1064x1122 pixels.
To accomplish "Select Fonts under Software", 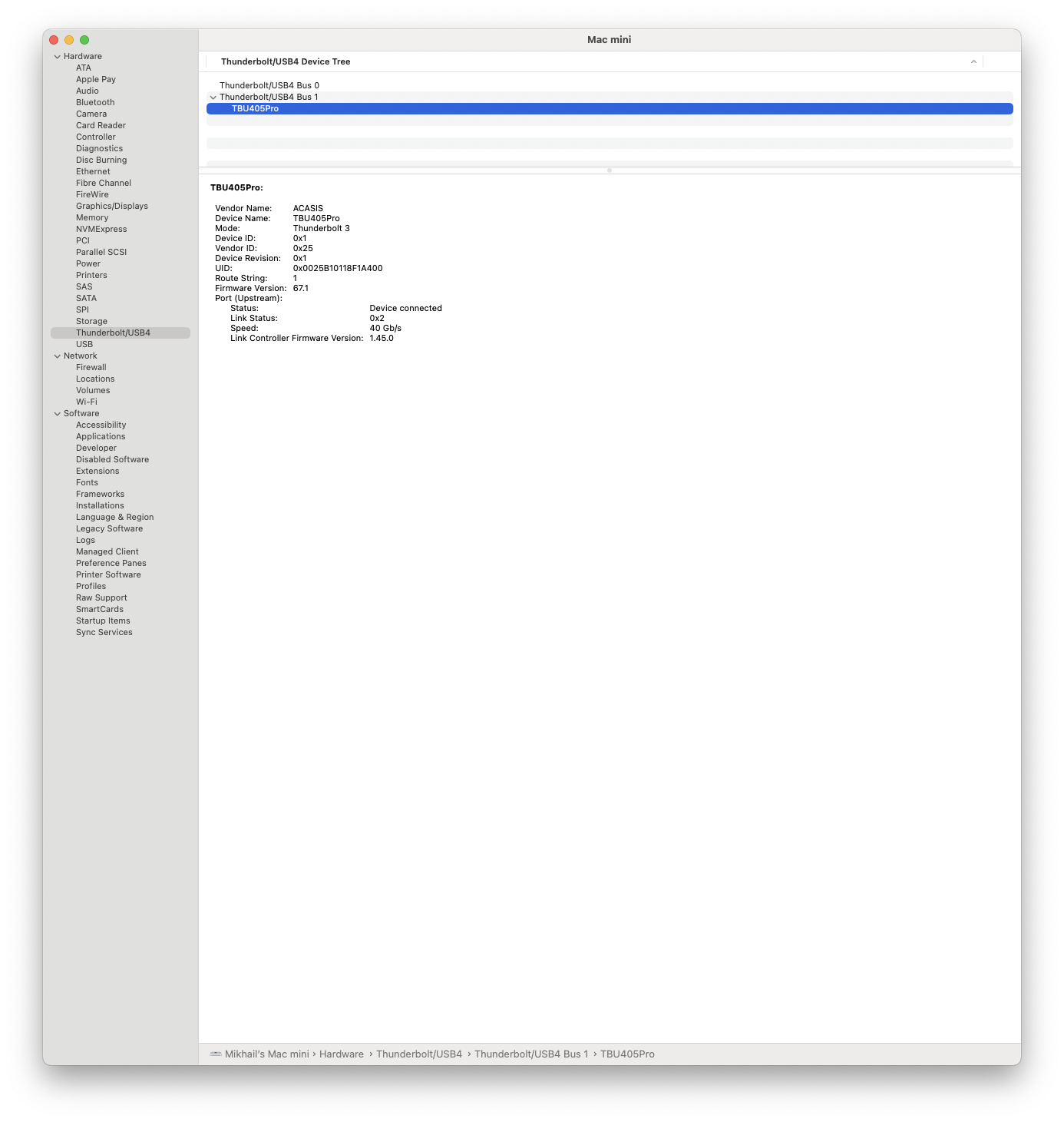I will pyautogui.click(x=87, y=483).
